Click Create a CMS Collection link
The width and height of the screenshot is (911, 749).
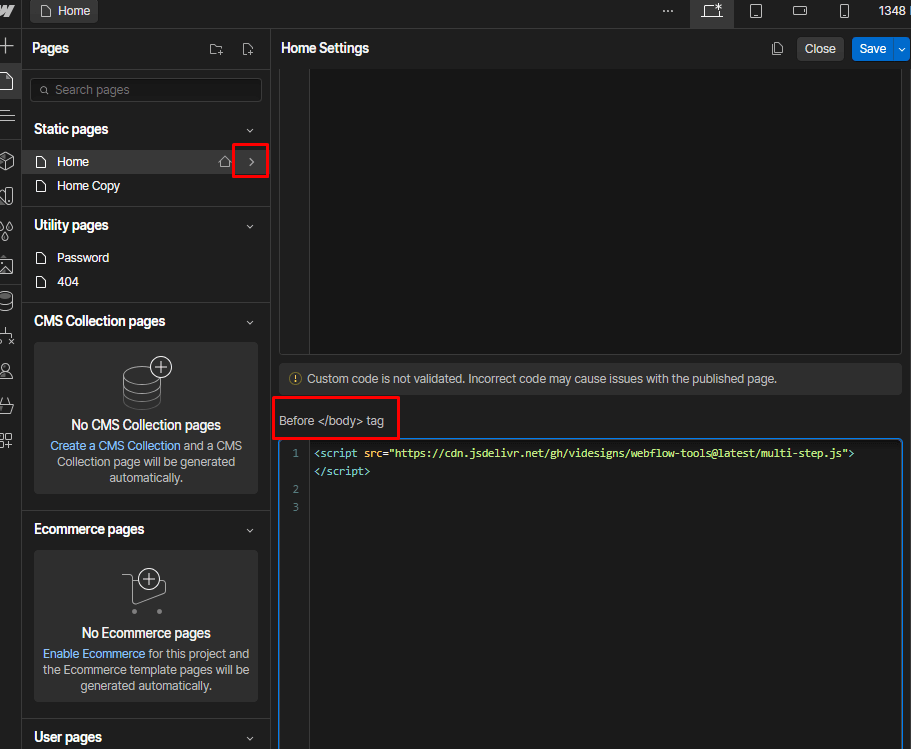[115, 446]
